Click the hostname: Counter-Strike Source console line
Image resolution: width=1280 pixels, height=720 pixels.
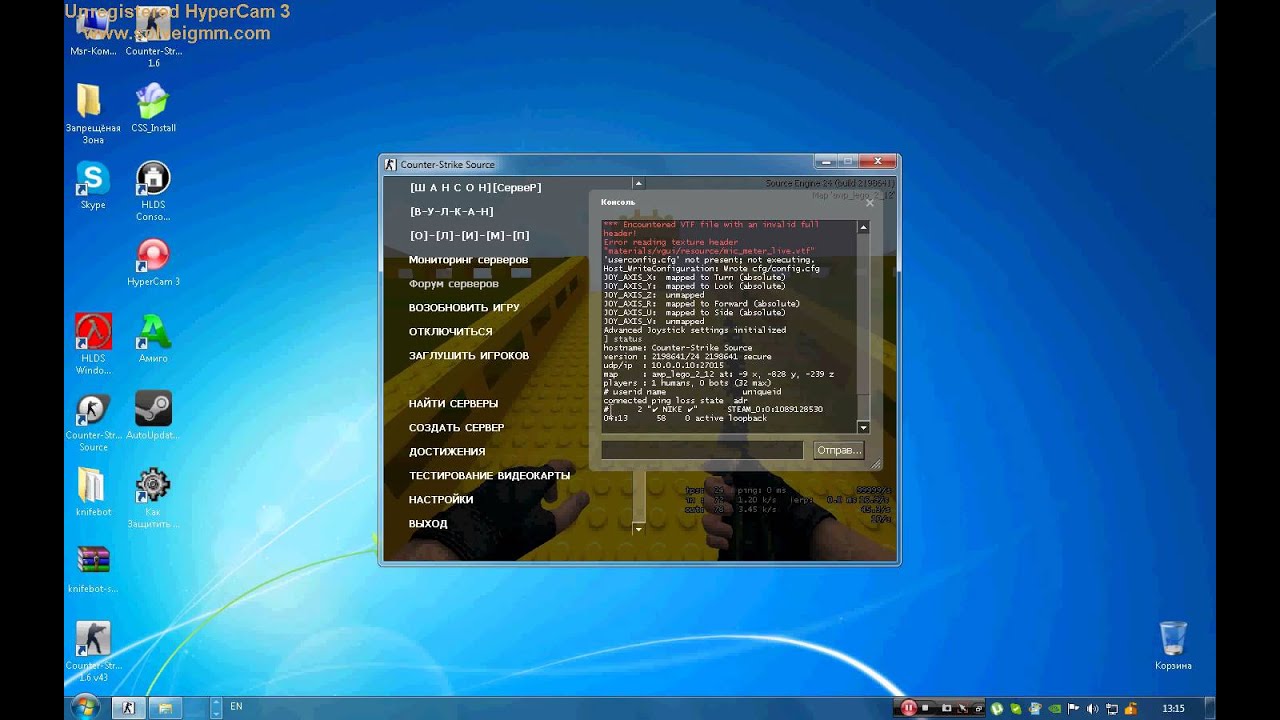tap(678, 348)
